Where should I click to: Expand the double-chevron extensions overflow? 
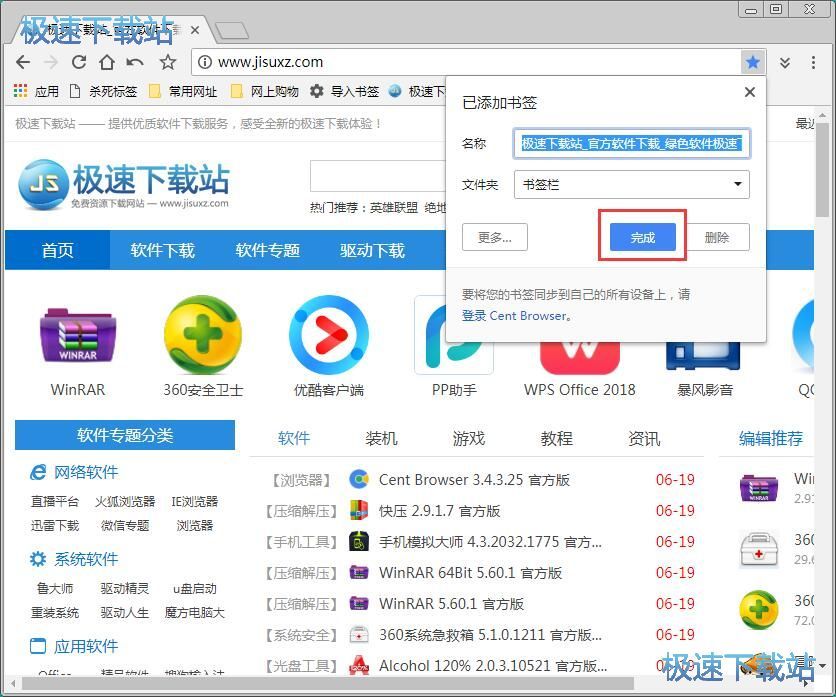(x=785, y=62)
